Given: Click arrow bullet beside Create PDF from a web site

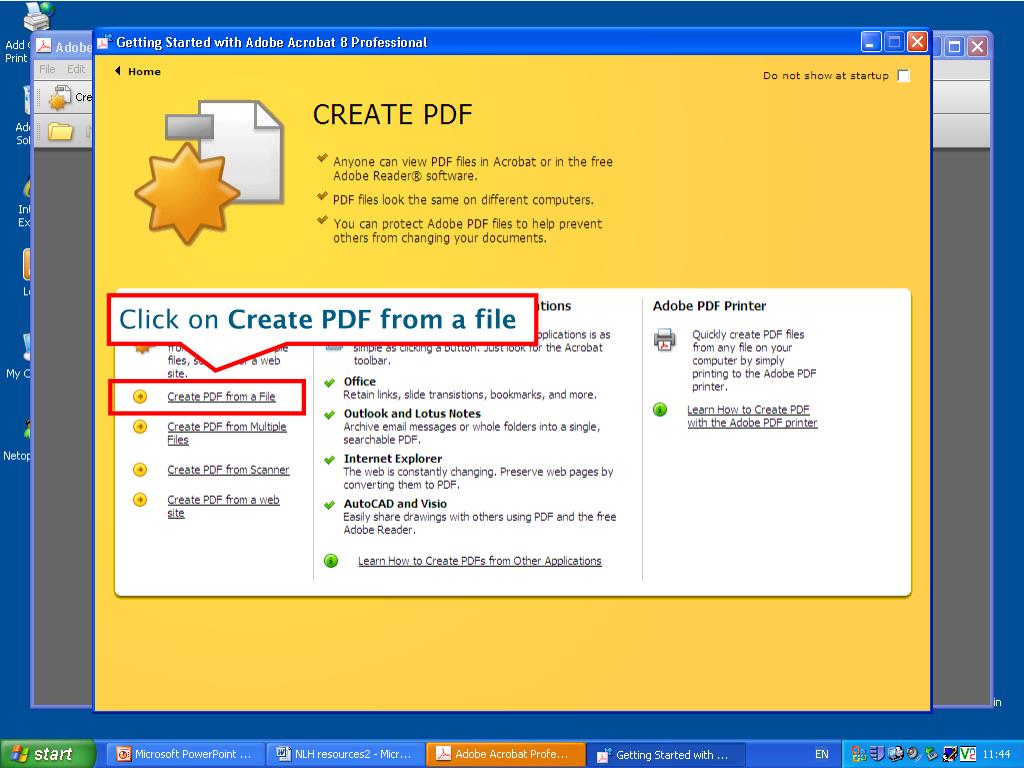Looking at the screenshot, I should pos(140,500).
